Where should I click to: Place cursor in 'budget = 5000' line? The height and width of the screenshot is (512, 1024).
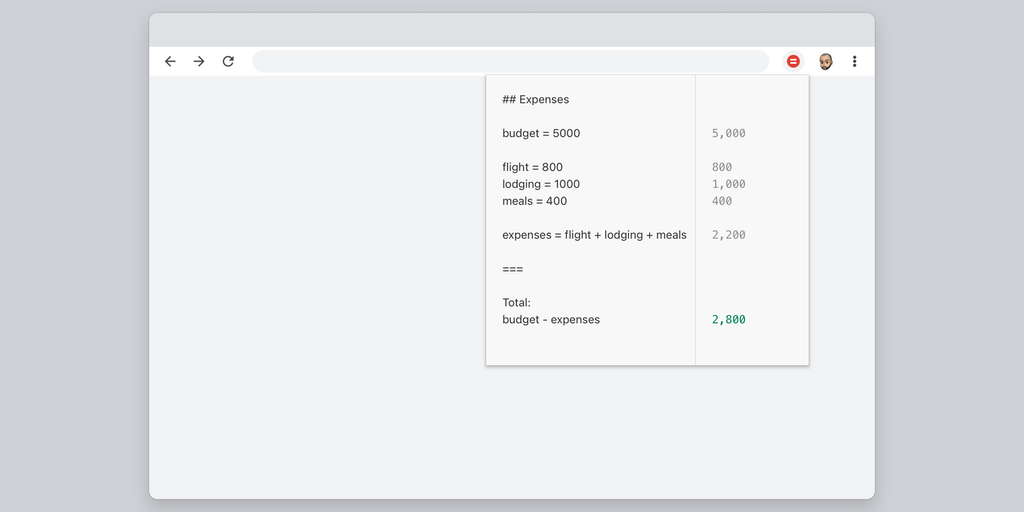tap(541, 134)
